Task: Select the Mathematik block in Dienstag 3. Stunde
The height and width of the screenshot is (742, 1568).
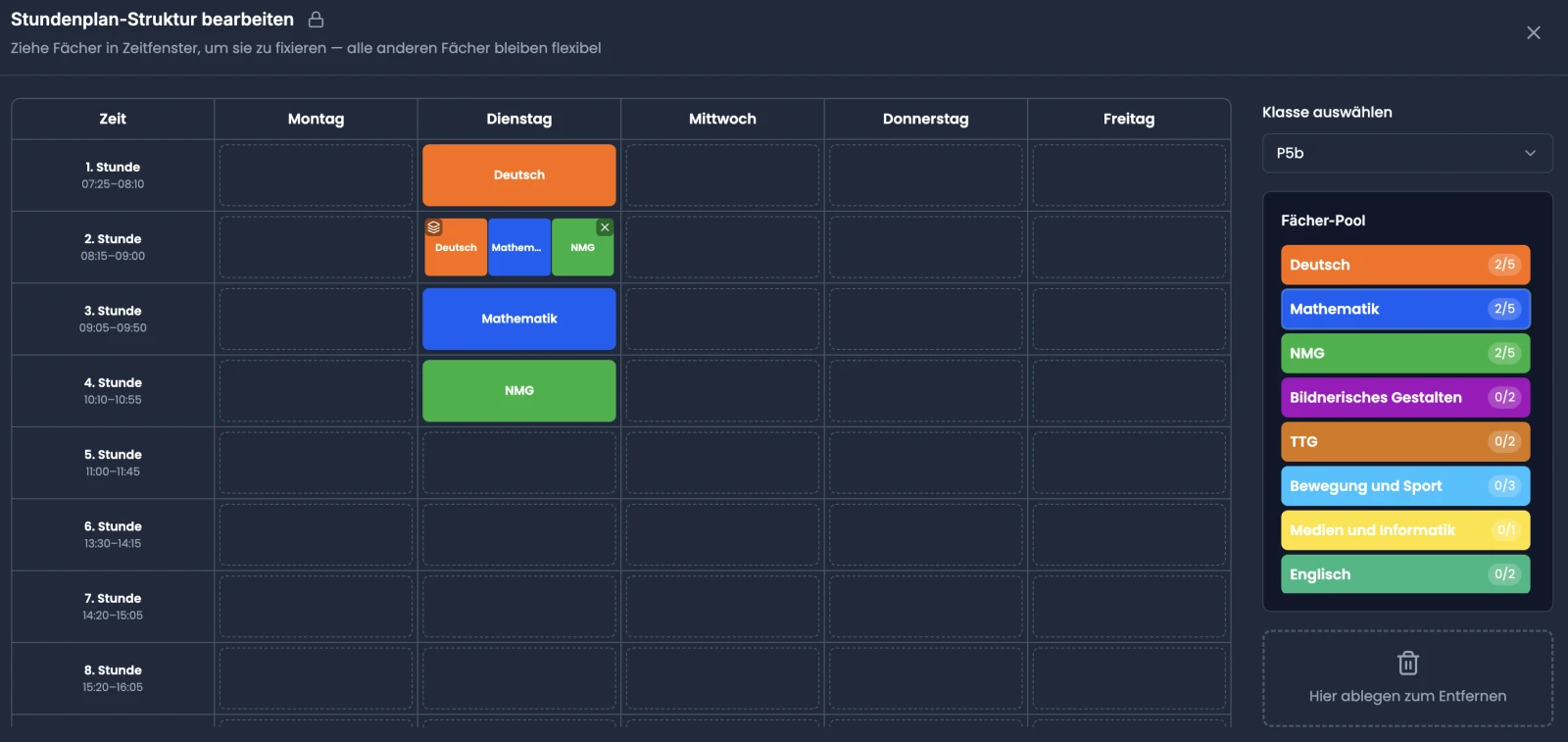Action: (x=519, y=319)
